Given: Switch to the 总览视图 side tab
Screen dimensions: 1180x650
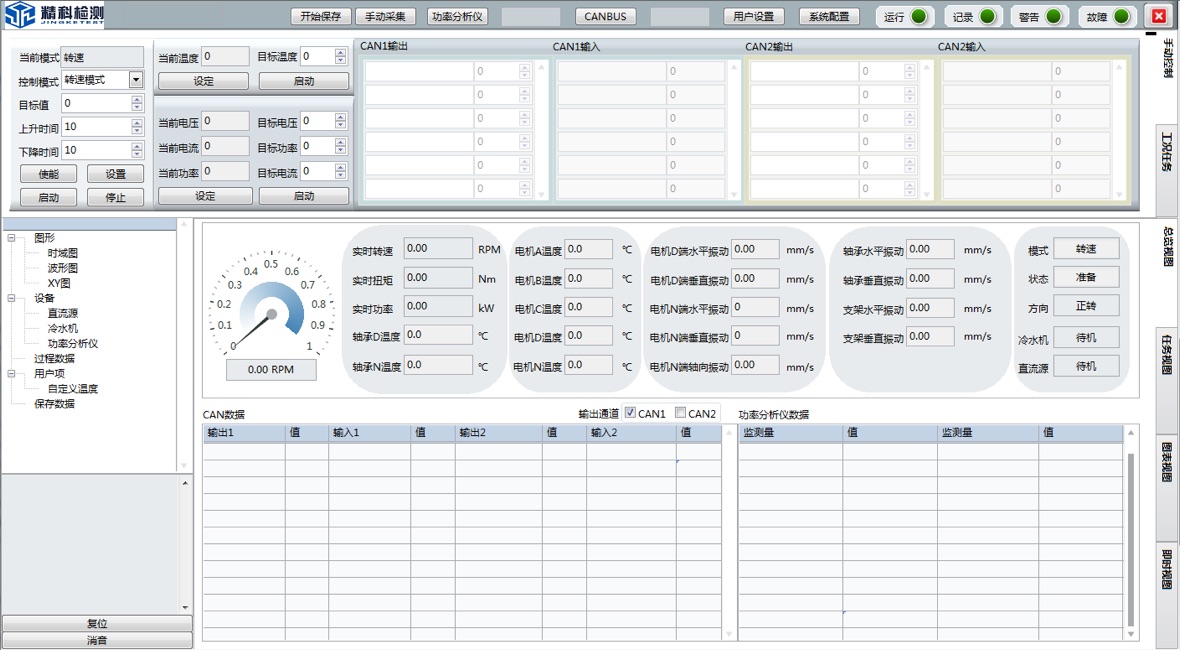Looking at the screenshot, I should pos(1168,240).
